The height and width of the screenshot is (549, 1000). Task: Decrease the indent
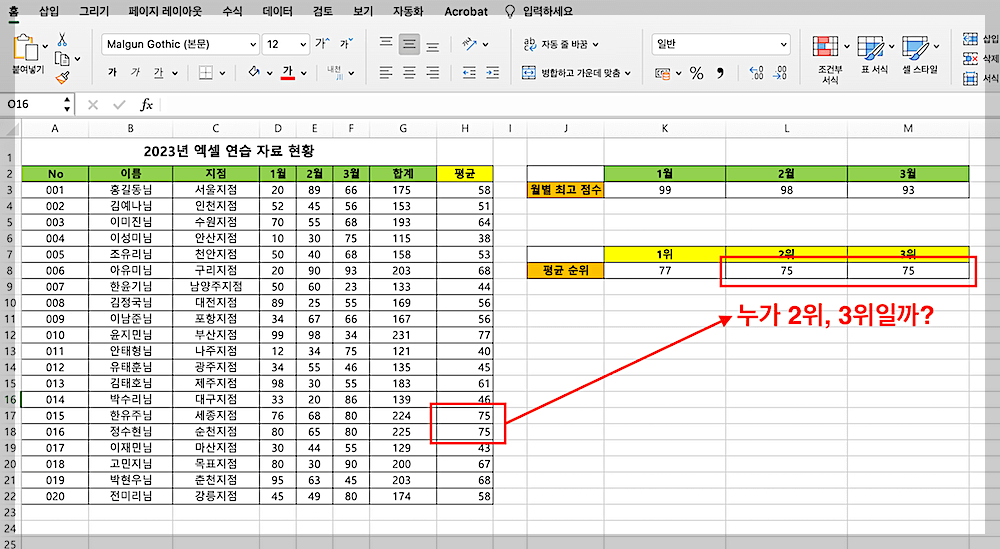[469, 73]
